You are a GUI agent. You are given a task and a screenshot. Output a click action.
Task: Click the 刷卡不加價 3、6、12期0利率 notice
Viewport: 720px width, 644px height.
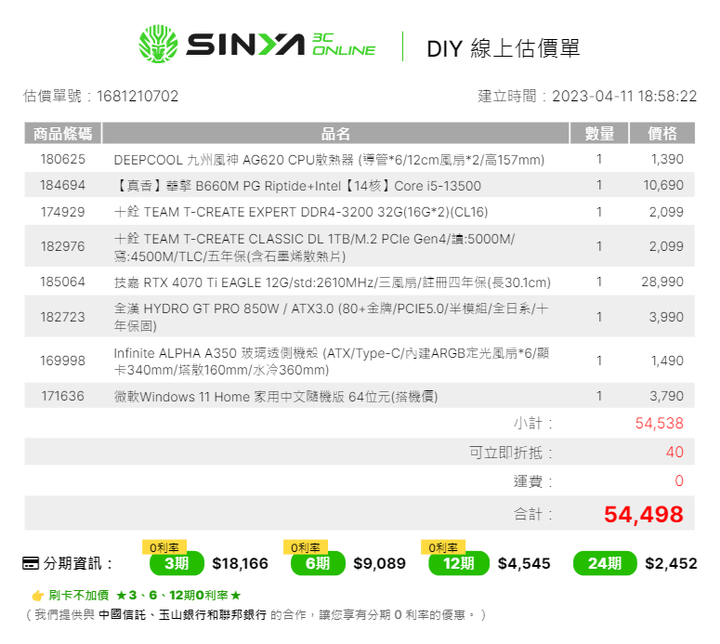145,596
